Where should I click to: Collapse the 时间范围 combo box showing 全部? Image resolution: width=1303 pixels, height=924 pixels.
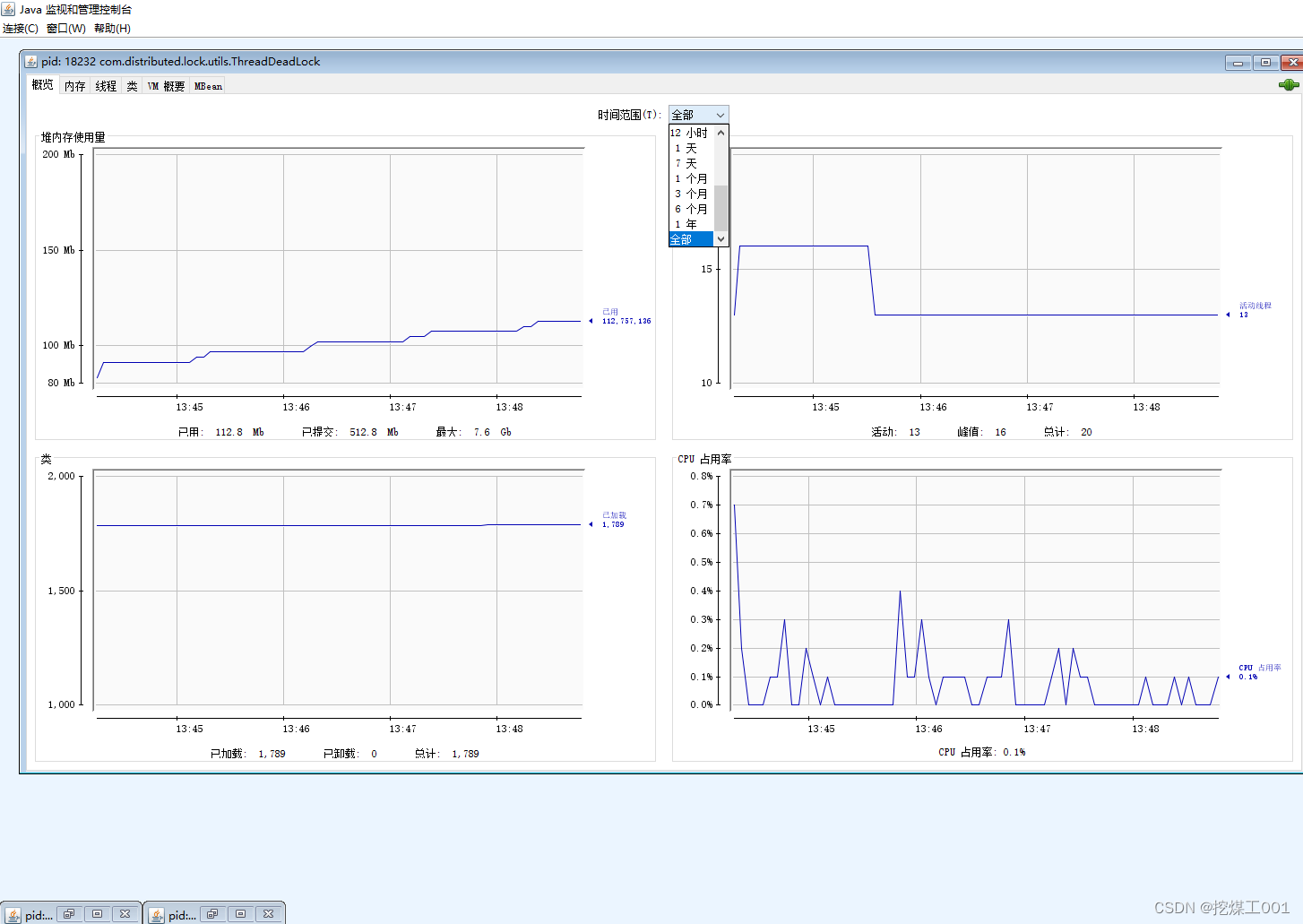point(699,115)
